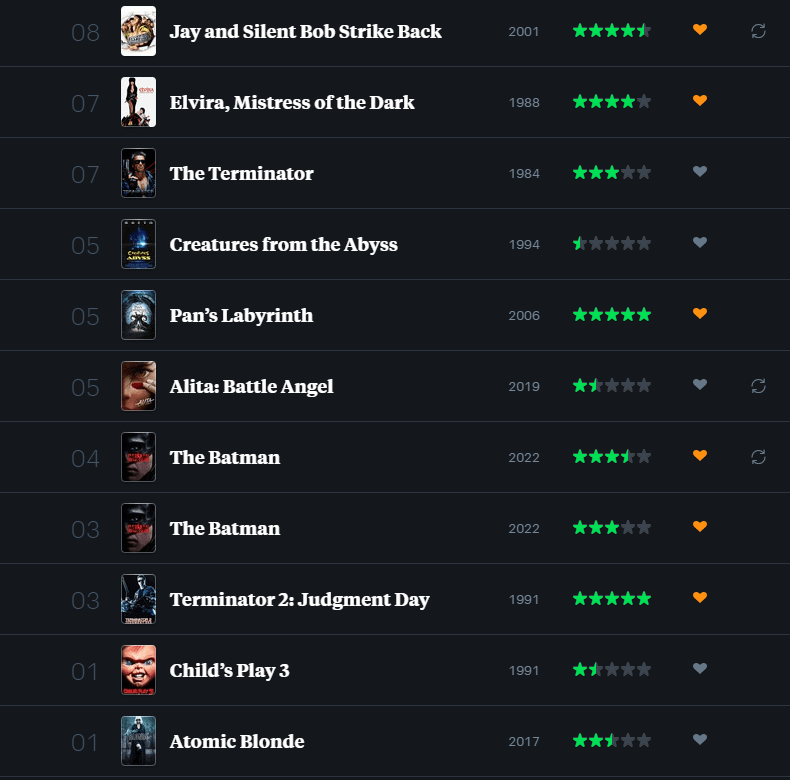Click the rewatch icon for Jay and Silent Bob Strike Back
Image resolution: width=790 pixels, height=780 pixels.
click(x=758, y=31)
